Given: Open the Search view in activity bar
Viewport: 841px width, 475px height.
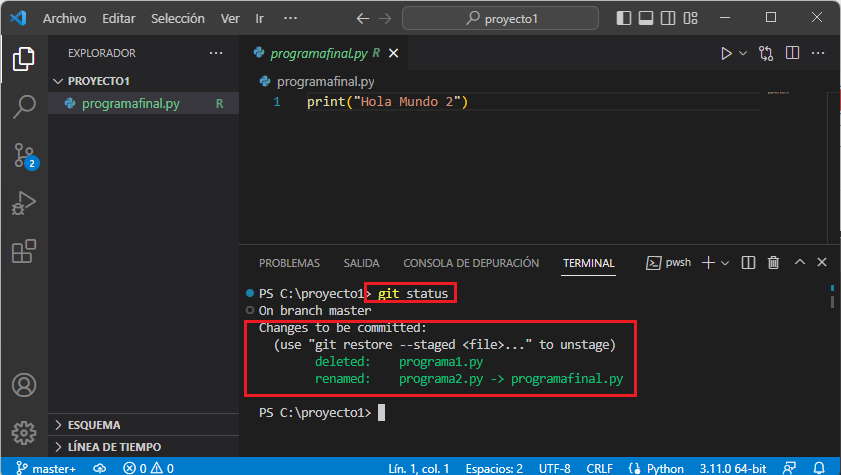Looking at the screenshot, I should tap(24, 107).
